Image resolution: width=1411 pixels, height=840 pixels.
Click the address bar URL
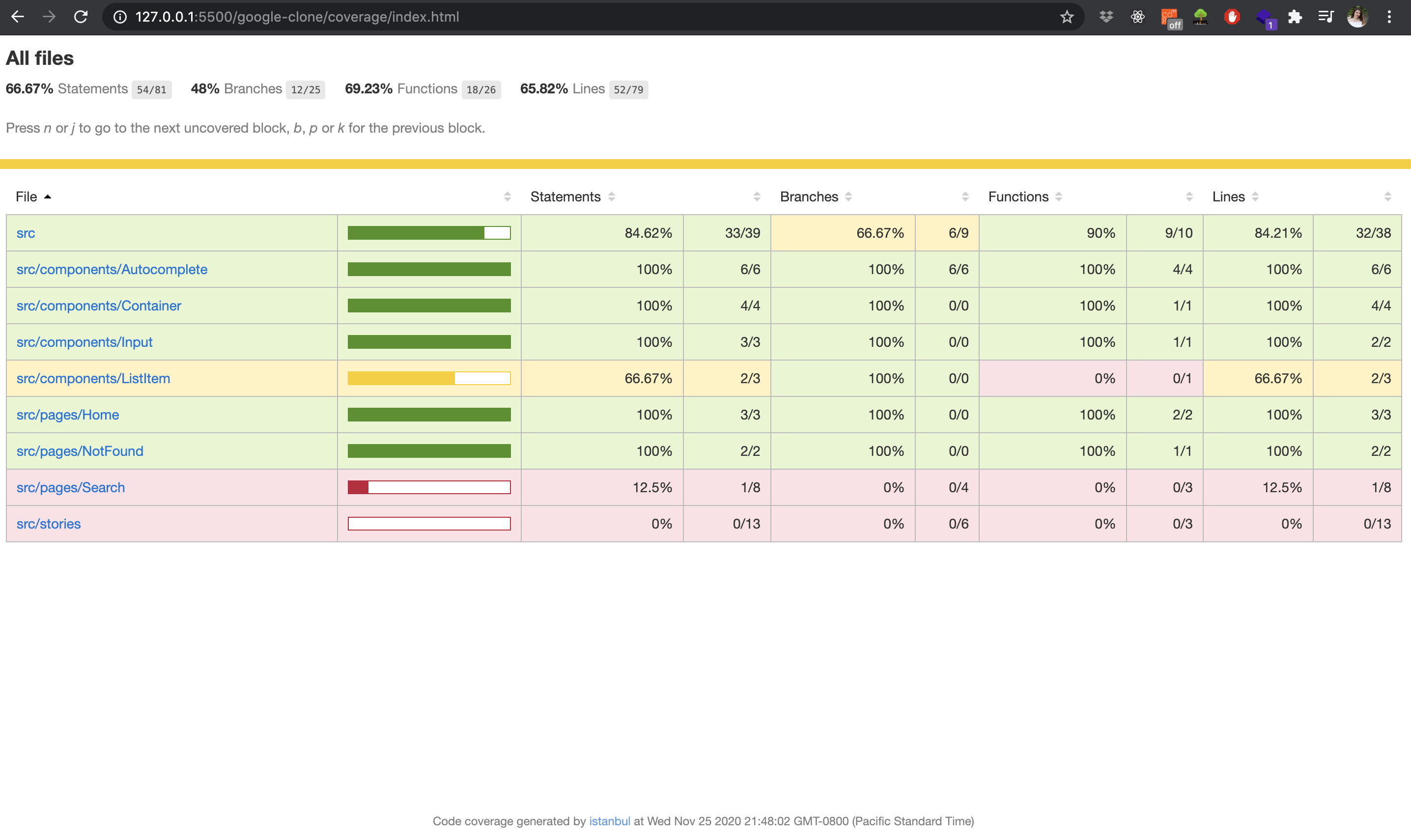(x=297, y=17)
